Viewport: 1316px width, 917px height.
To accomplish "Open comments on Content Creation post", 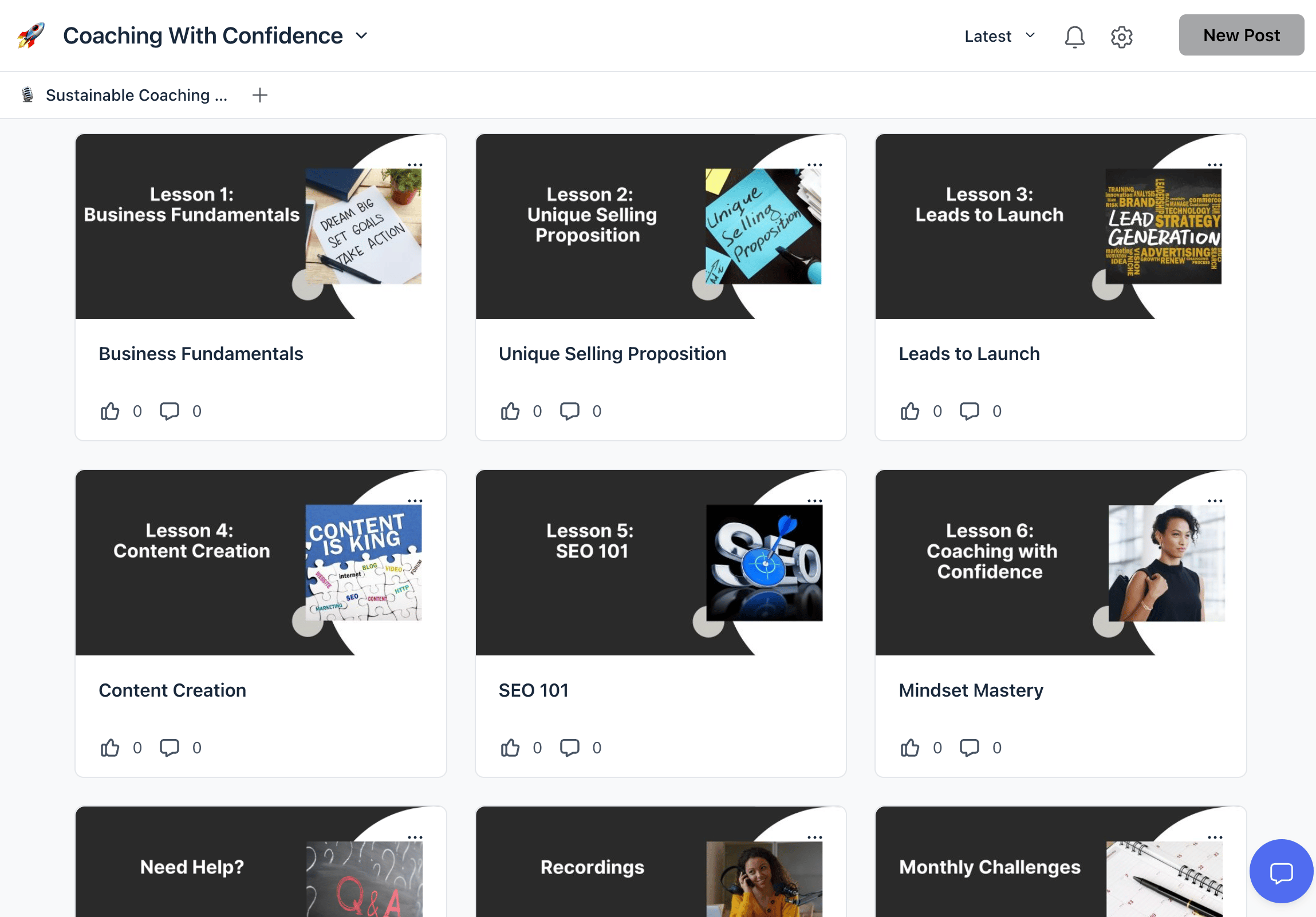I will point(169,748).
